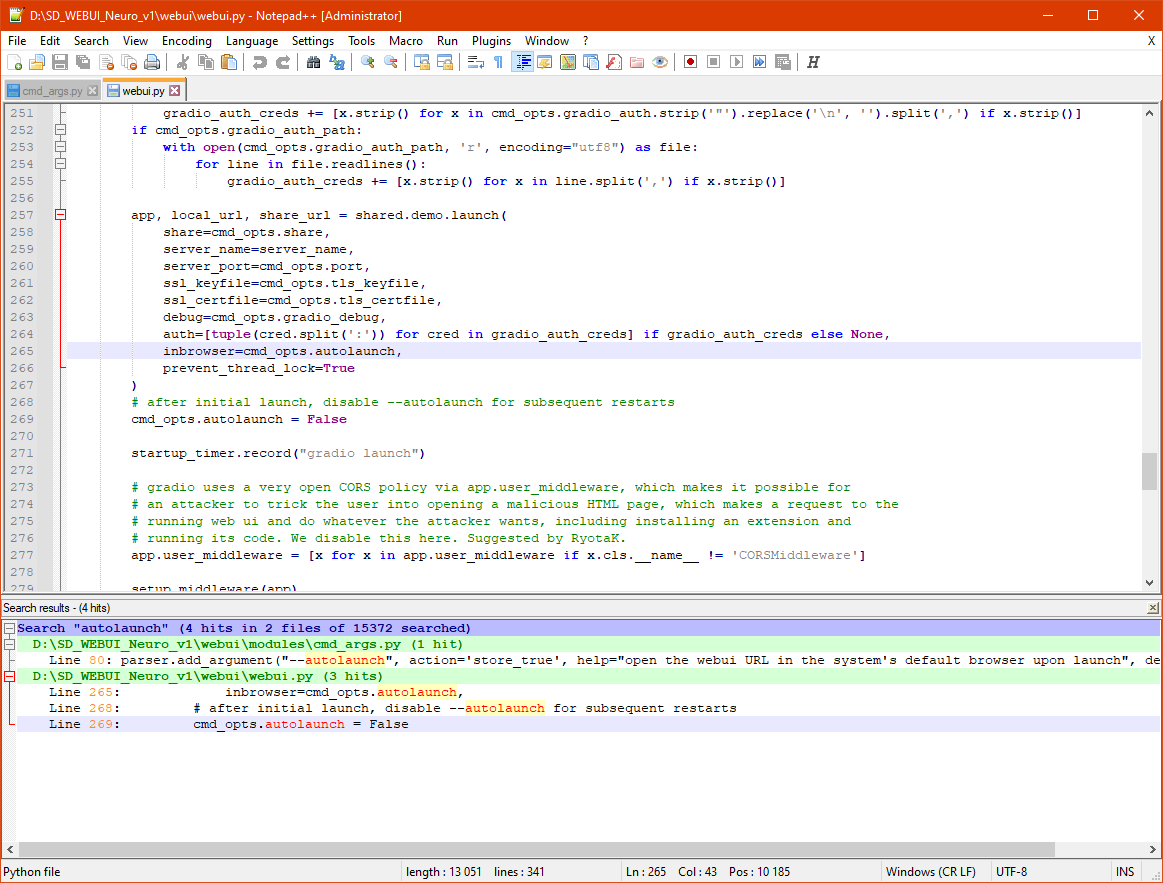Click the Monitoring eye icon in the toolbar
1163x883 pixels.
(660, 62)
